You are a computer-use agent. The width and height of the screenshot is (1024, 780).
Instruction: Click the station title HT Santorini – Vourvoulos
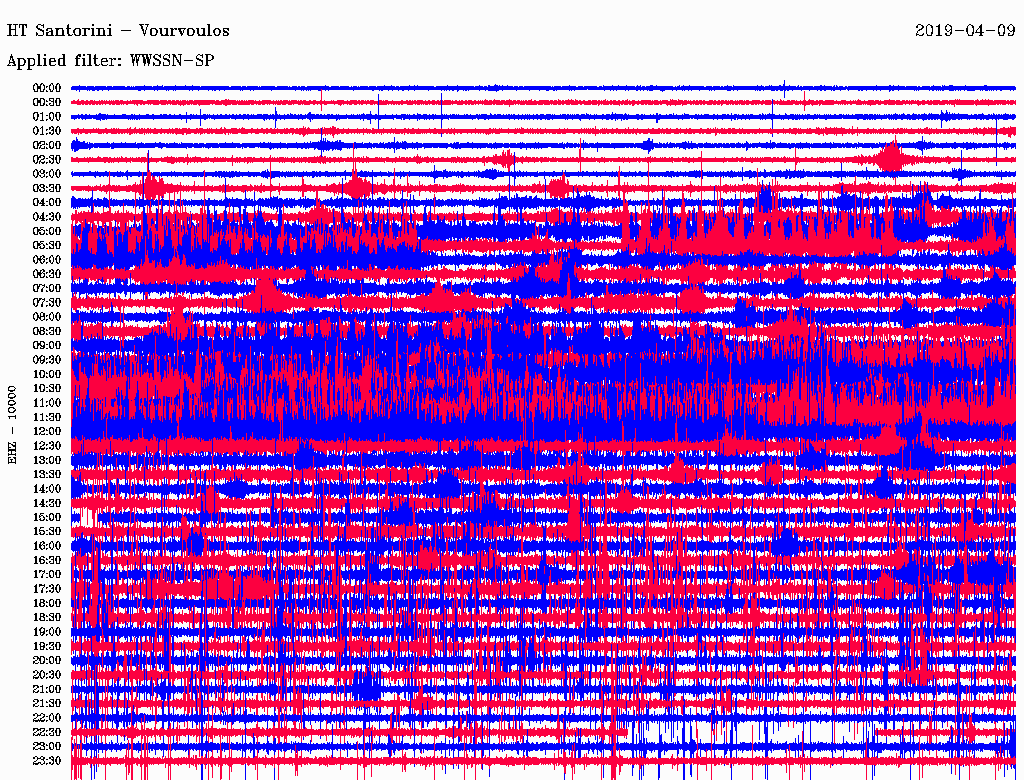[118, 31]
